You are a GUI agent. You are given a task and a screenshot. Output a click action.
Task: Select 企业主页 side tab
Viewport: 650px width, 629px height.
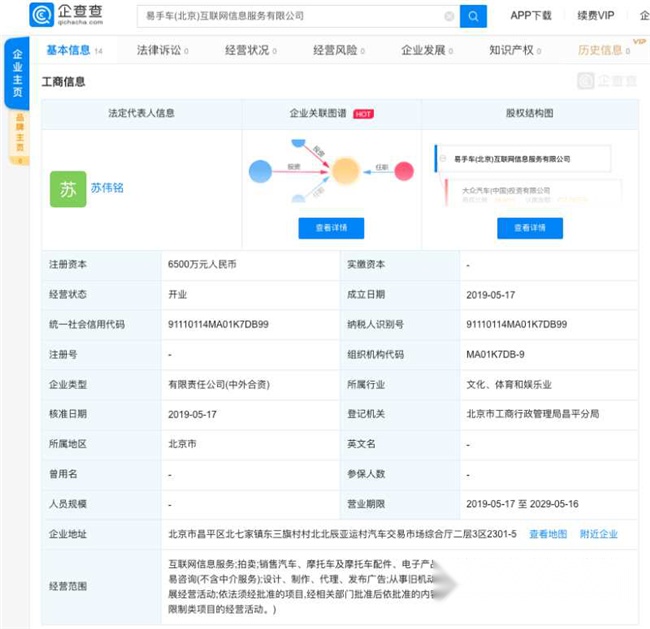point(17,73)
